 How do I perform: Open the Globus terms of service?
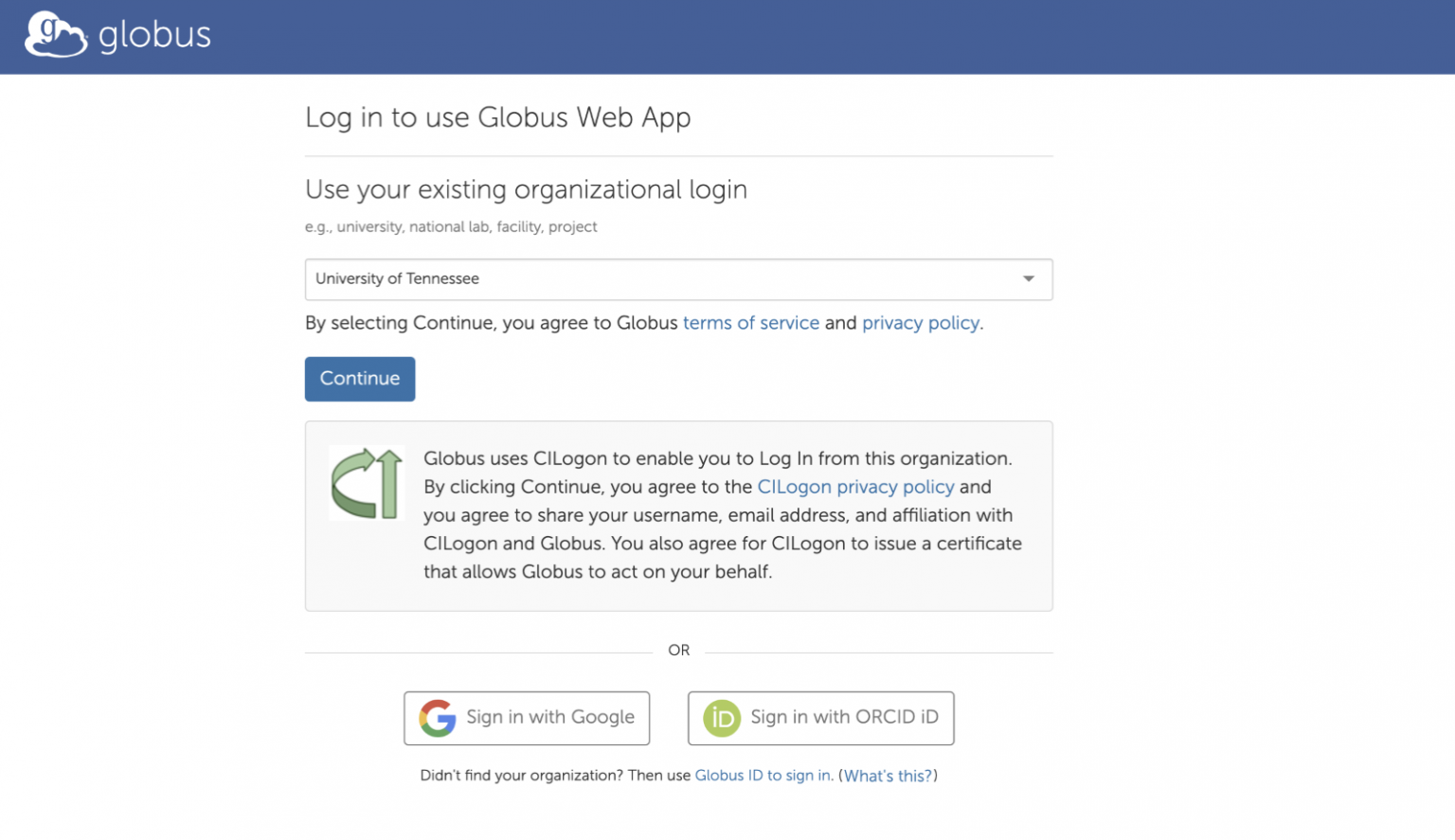[x=750, y=323]
